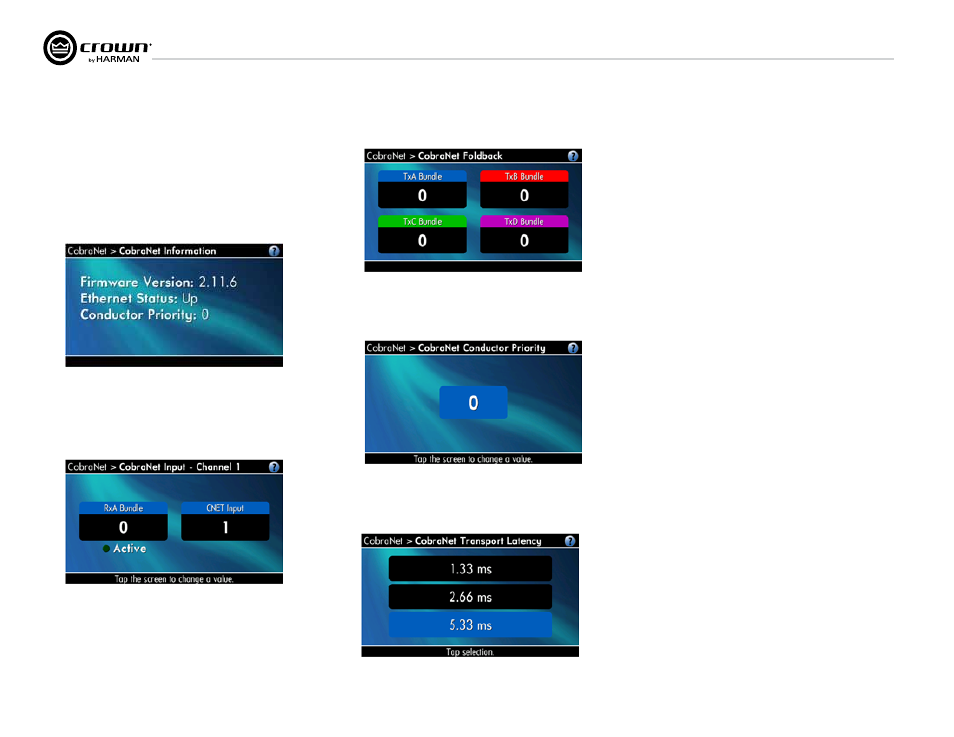Click the Ethernet Status: Up text
Screen dimensions: 954x737
click(139, 298)
